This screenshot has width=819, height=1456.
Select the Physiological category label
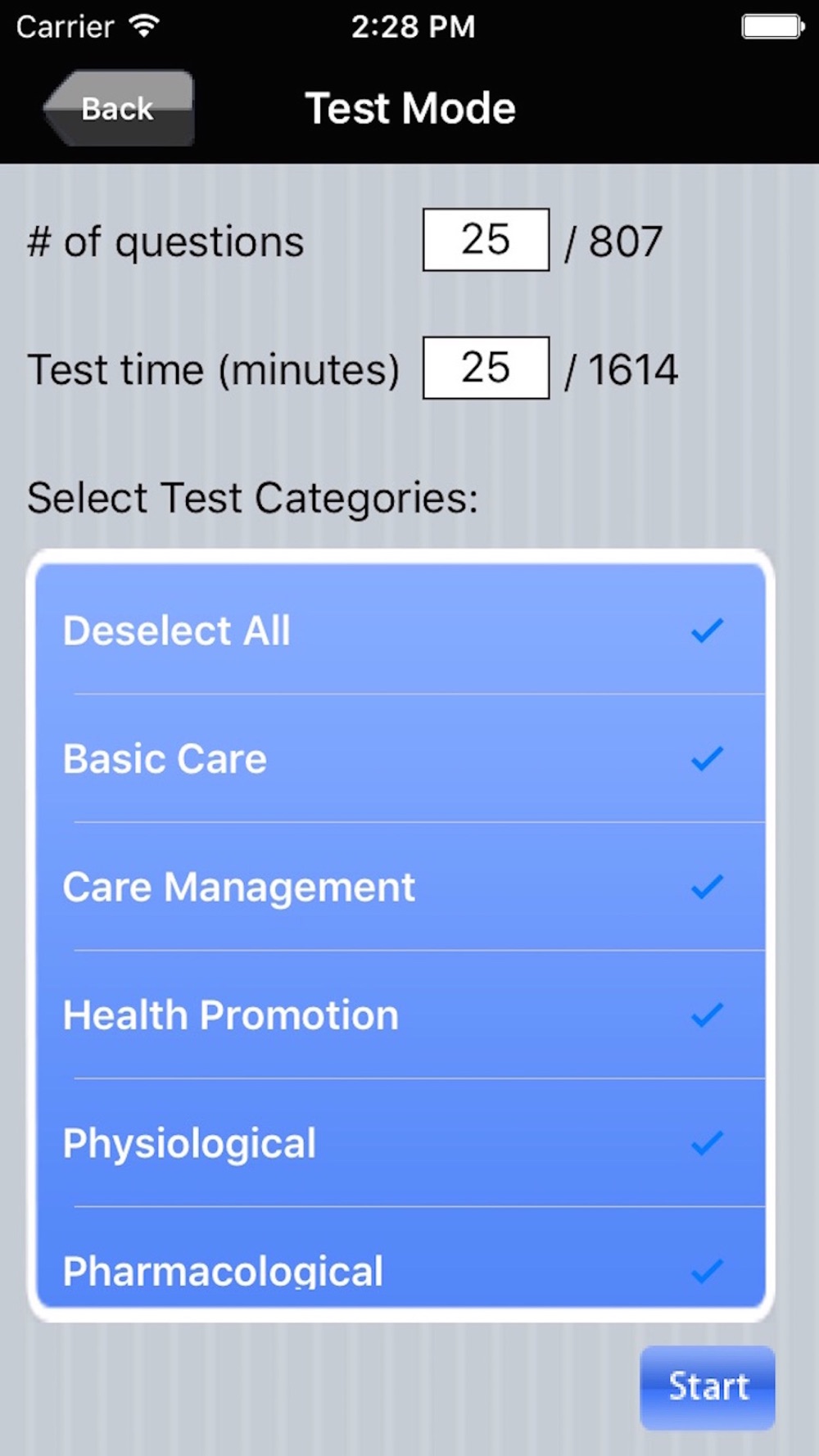tap(190, 1143)
